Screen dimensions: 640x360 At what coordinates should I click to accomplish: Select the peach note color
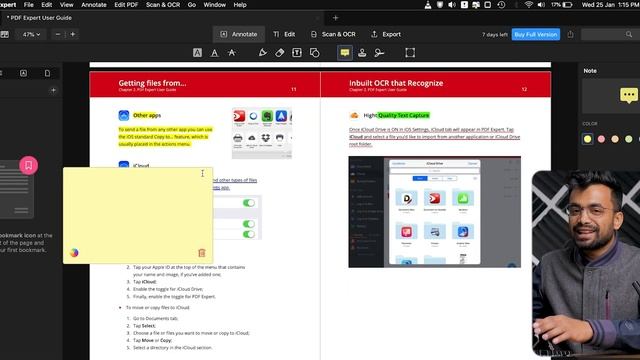pyautogui.click(x=615, y=139)
